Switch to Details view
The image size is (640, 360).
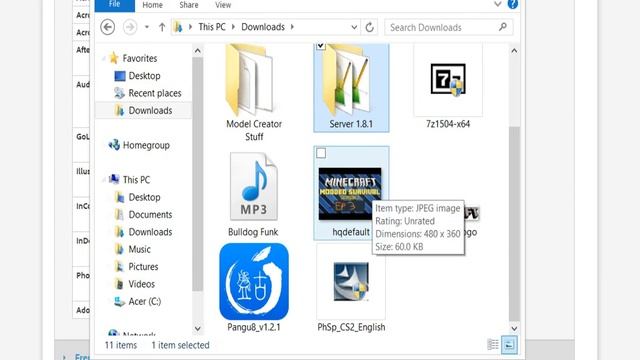[x=493, y=345]
